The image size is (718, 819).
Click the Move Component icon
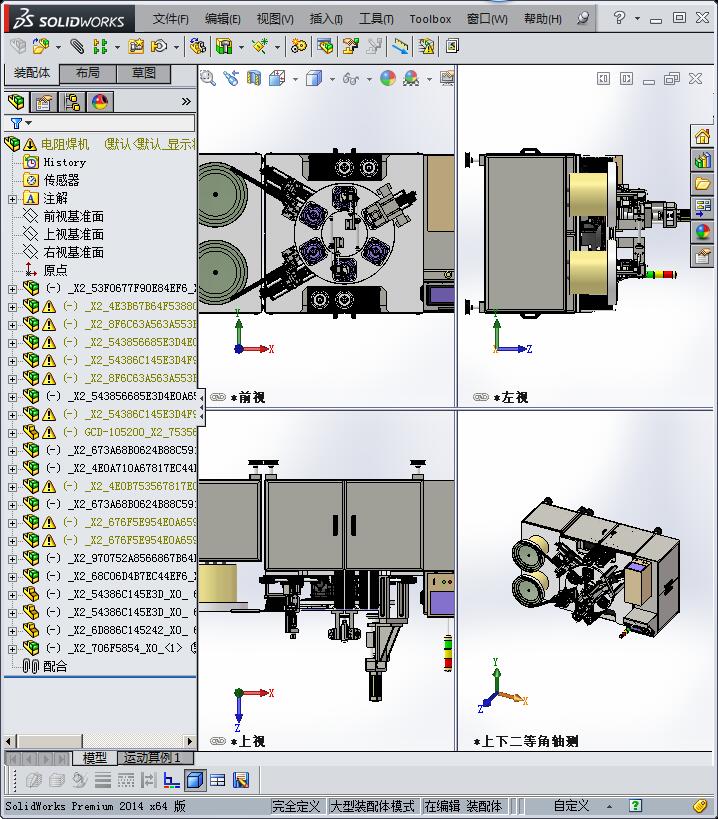[x=159, y=46]
